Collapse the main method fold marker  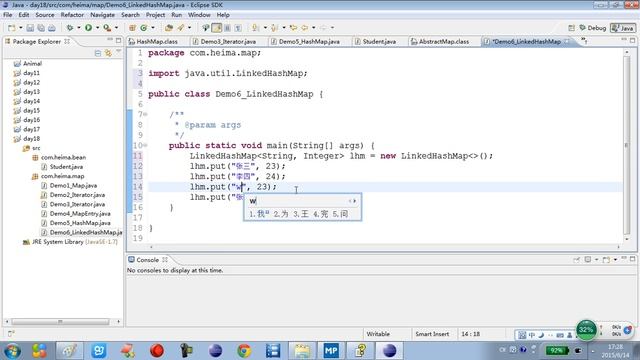click(145, 145)
